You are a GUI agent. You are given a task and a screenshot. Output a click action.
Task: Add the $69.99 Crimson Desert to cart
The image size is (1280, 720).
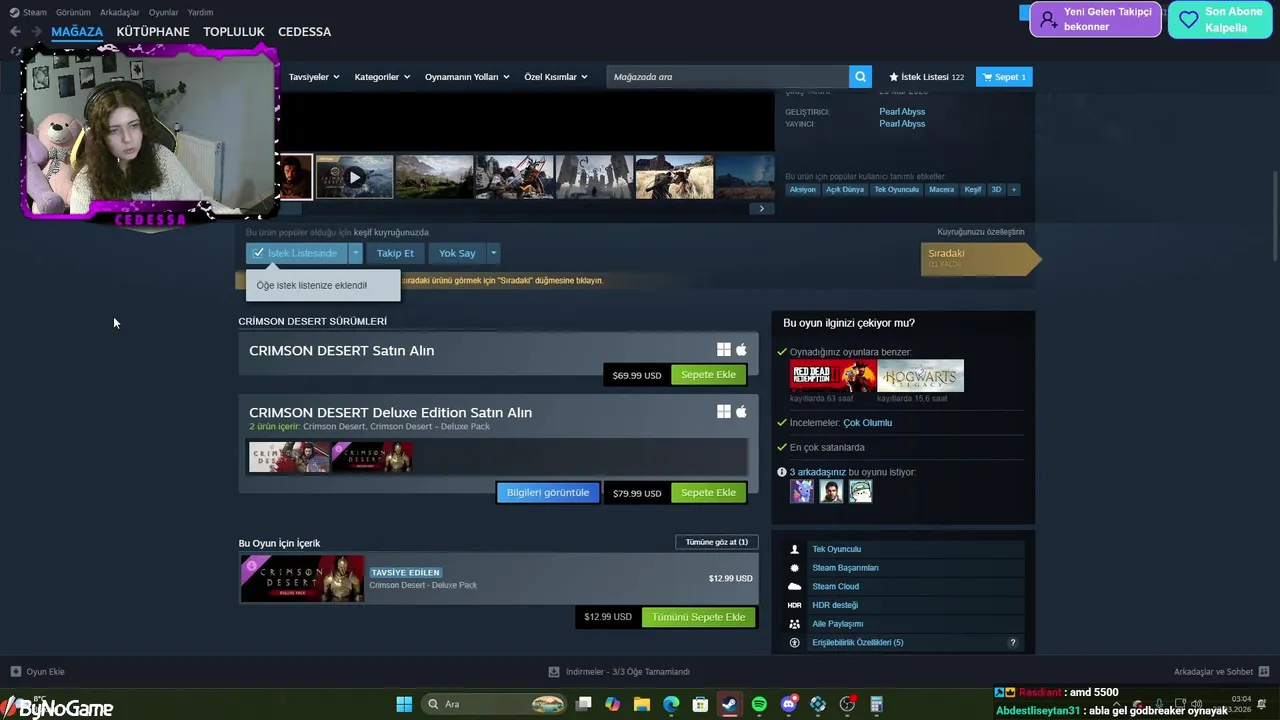708,375
